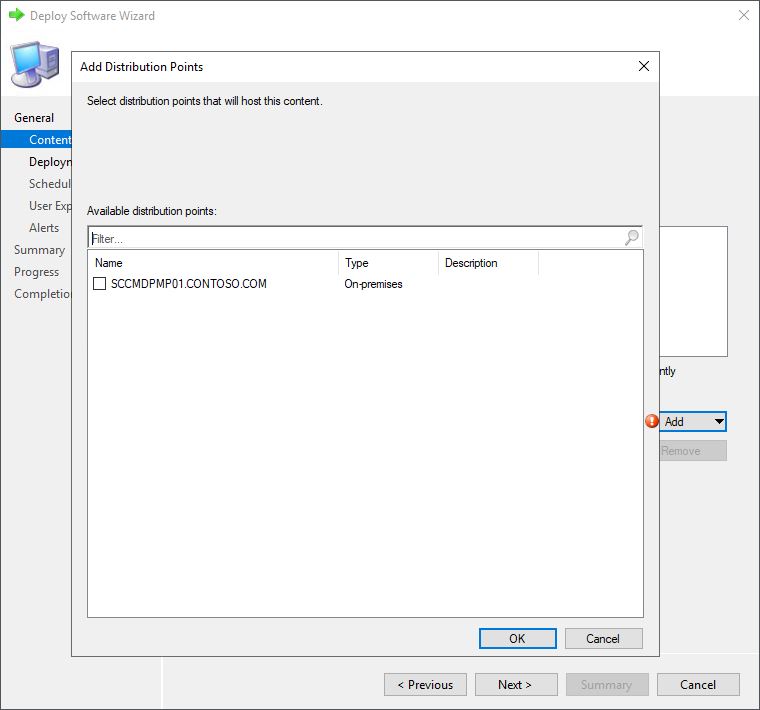Image resolution: width=760 pixels, height=710 pixels.
Task: Select the Scheduling step in sidebar
Action: [50, 184]
